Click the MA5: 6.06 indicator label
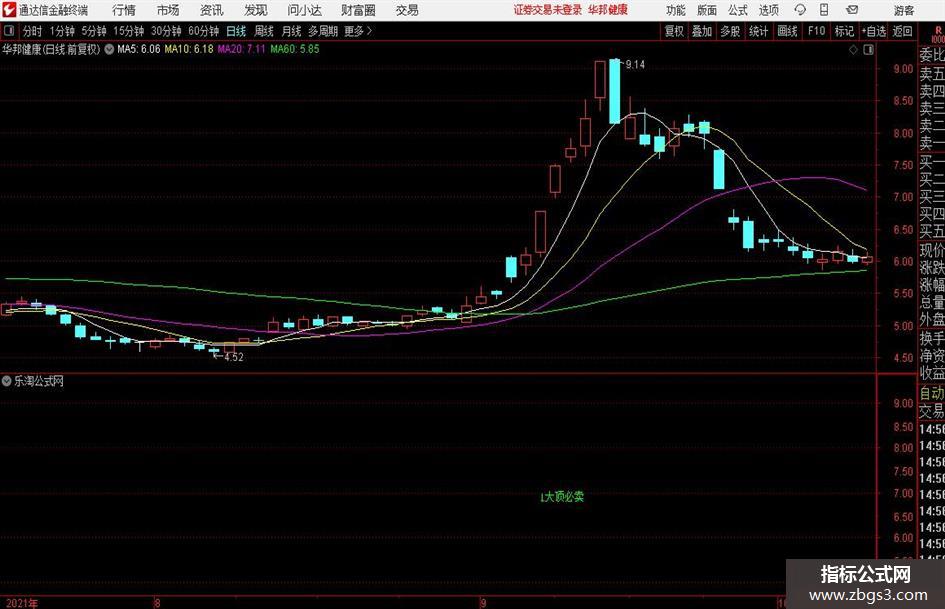The height and width of the screenshot is (609, 945). (139, 49)
